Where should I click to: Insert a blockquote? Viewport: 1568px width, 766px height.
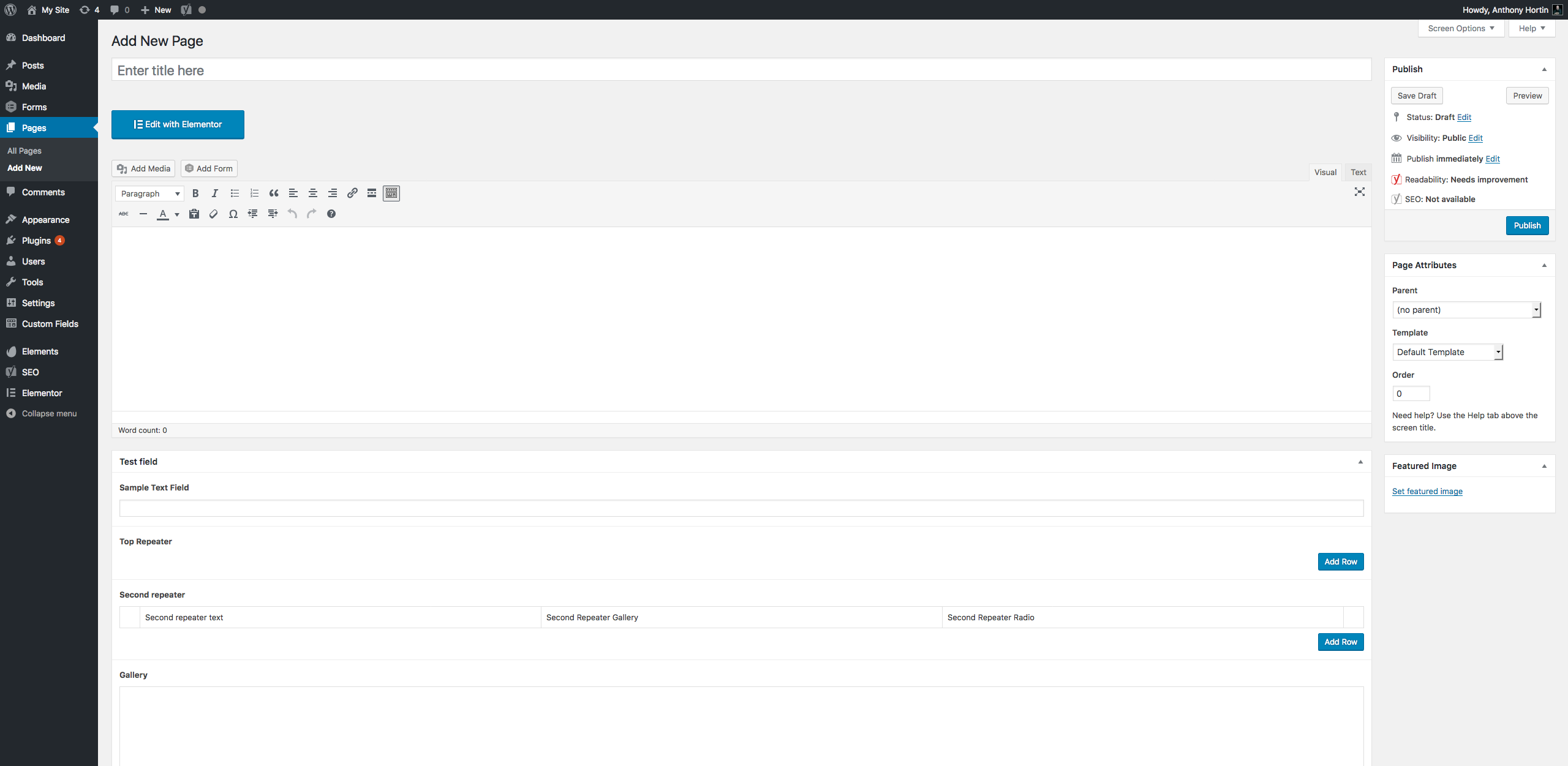click(274, 193)
